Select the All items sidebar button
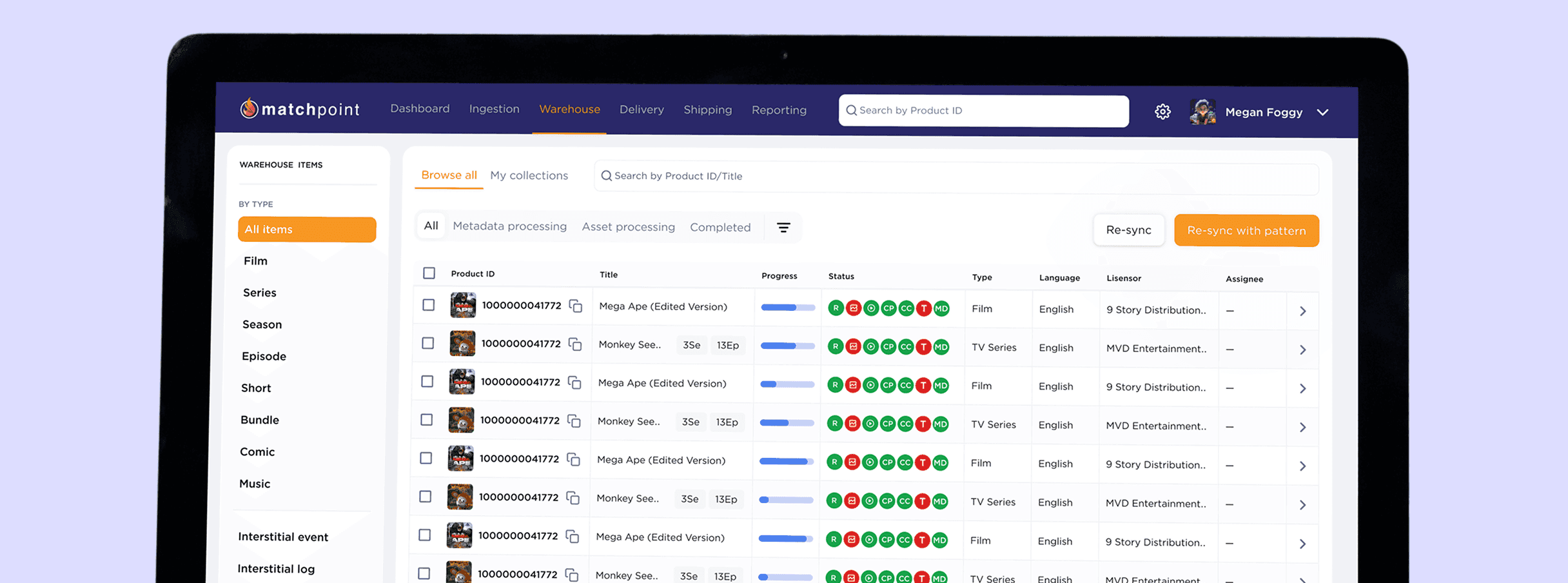The width and height of the screenshot is (1568, 583). tap(307, 230)
